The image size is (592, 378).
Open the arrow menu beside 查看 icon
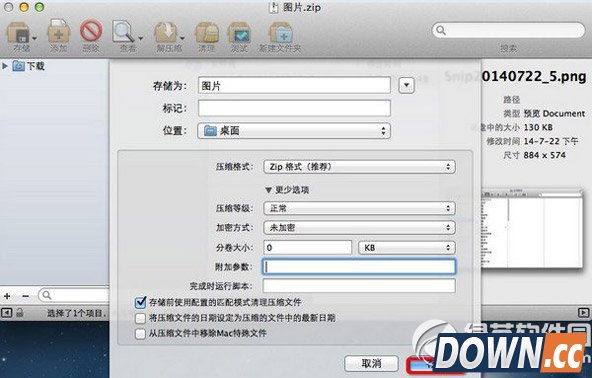[140, 38]
